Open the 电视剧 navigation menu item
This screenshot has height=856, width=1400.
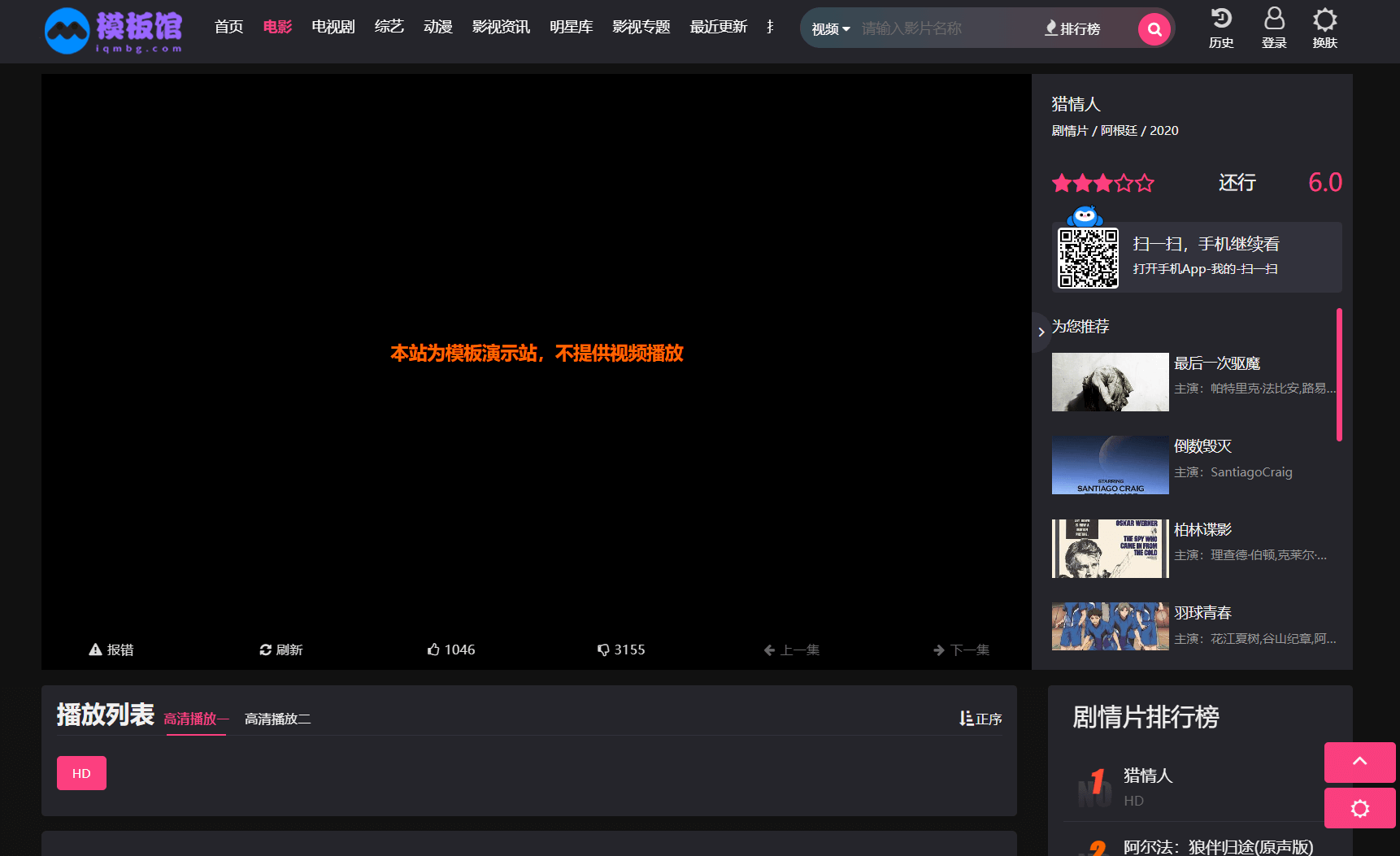pyautogui.click(x=333, y=27)
